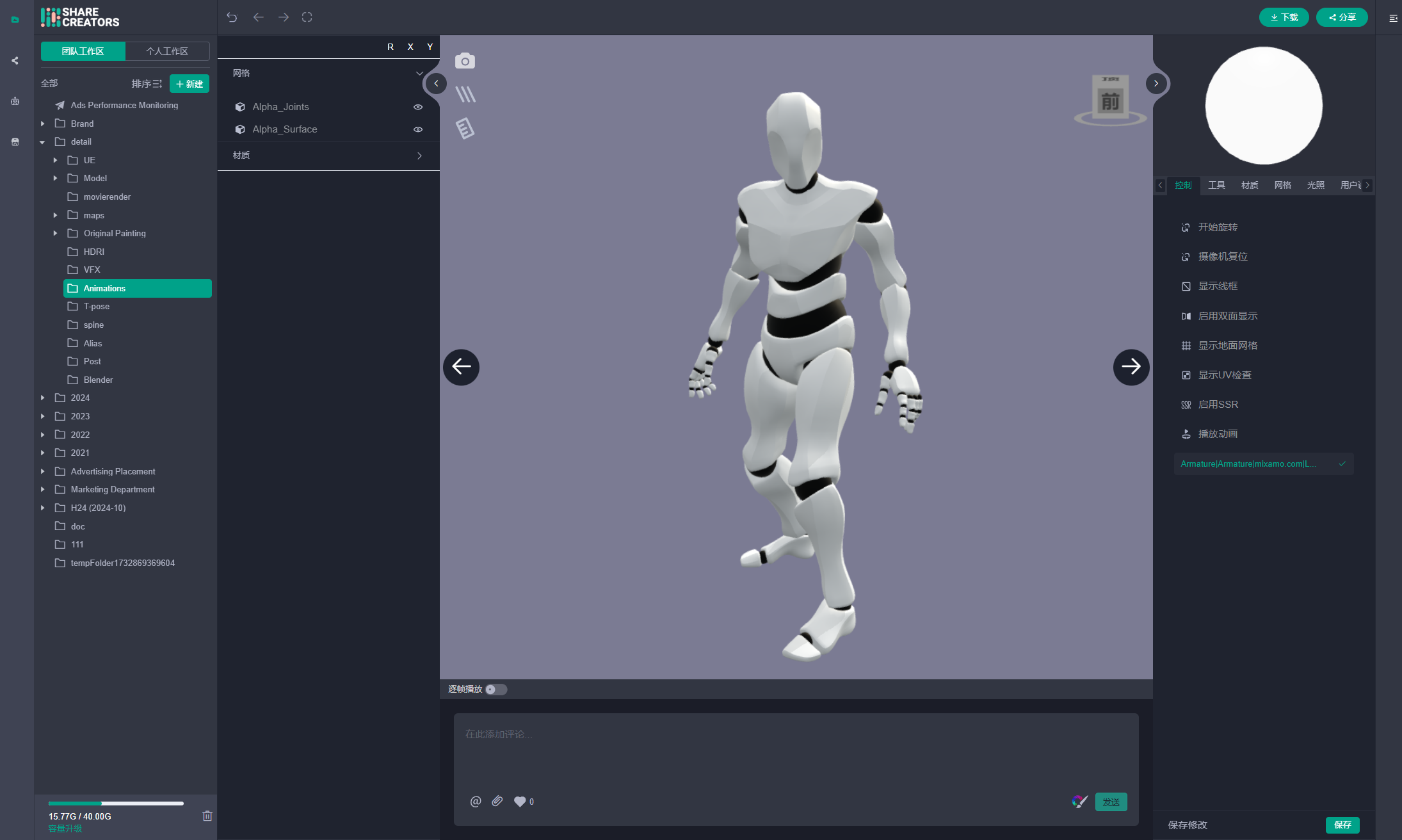
Task: Click the notes document icon in viewport
Action: tap(465, 128)
